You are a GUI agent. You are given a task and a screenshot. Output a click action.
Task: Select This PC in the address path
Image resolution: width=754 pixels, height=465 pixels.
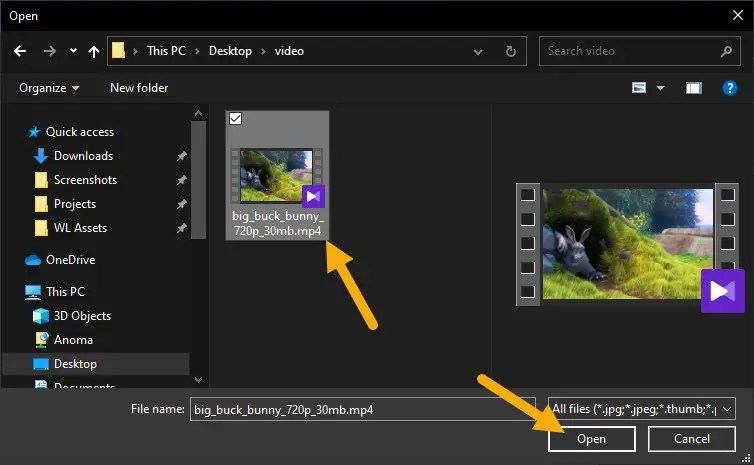point(166,50)
